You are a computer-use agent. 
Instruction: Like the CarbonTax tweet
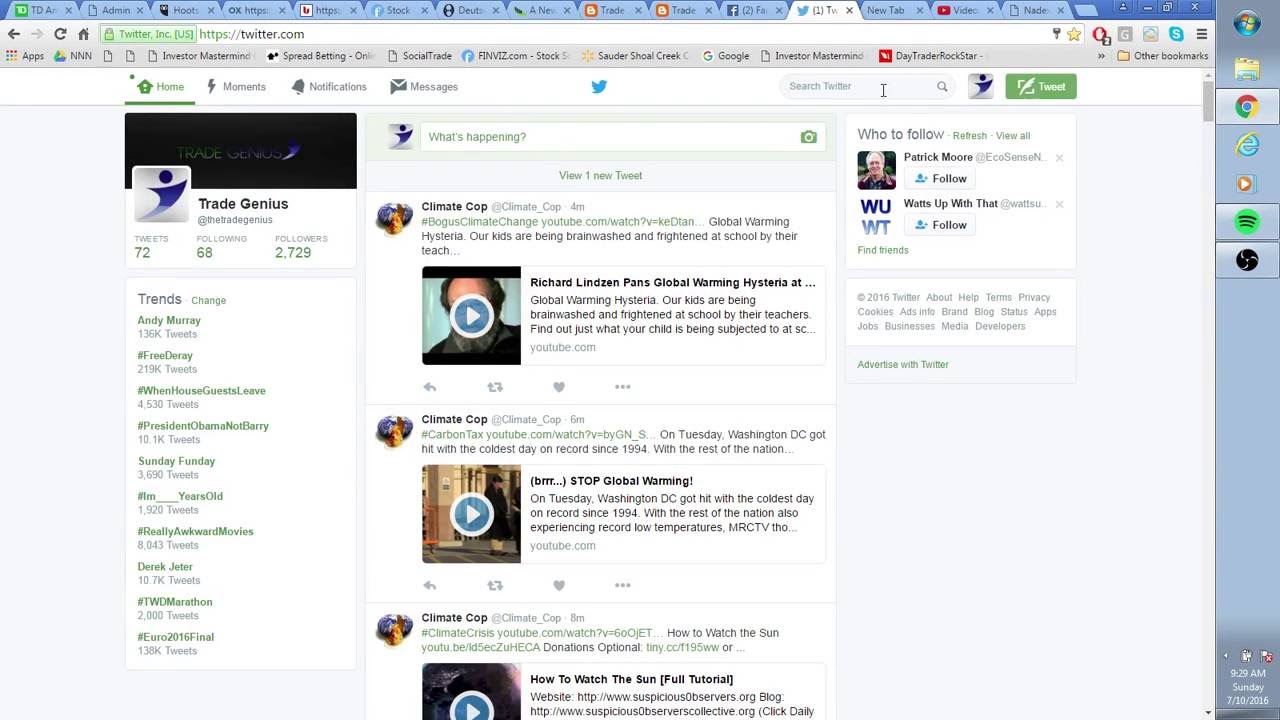(559, 585)
